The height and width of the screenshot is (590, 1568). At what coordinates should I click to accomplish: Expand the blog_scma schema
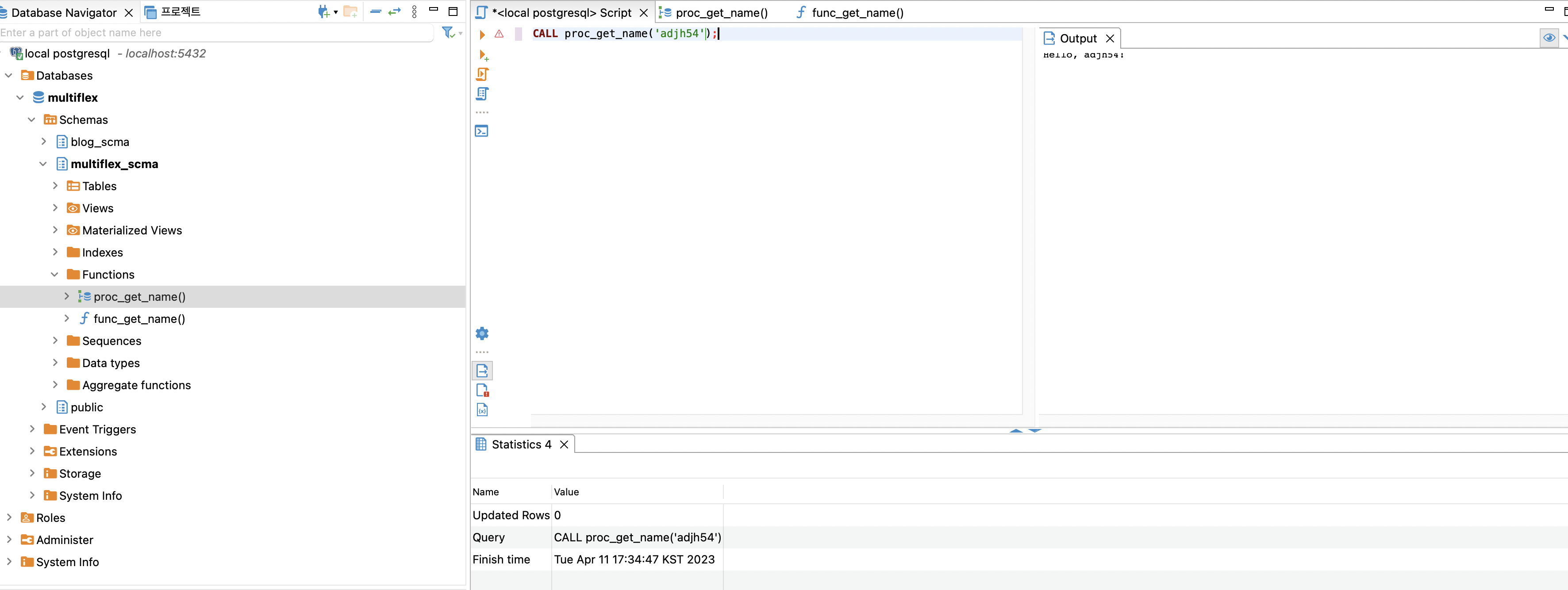pyautogui.click(x=44, y=142)
